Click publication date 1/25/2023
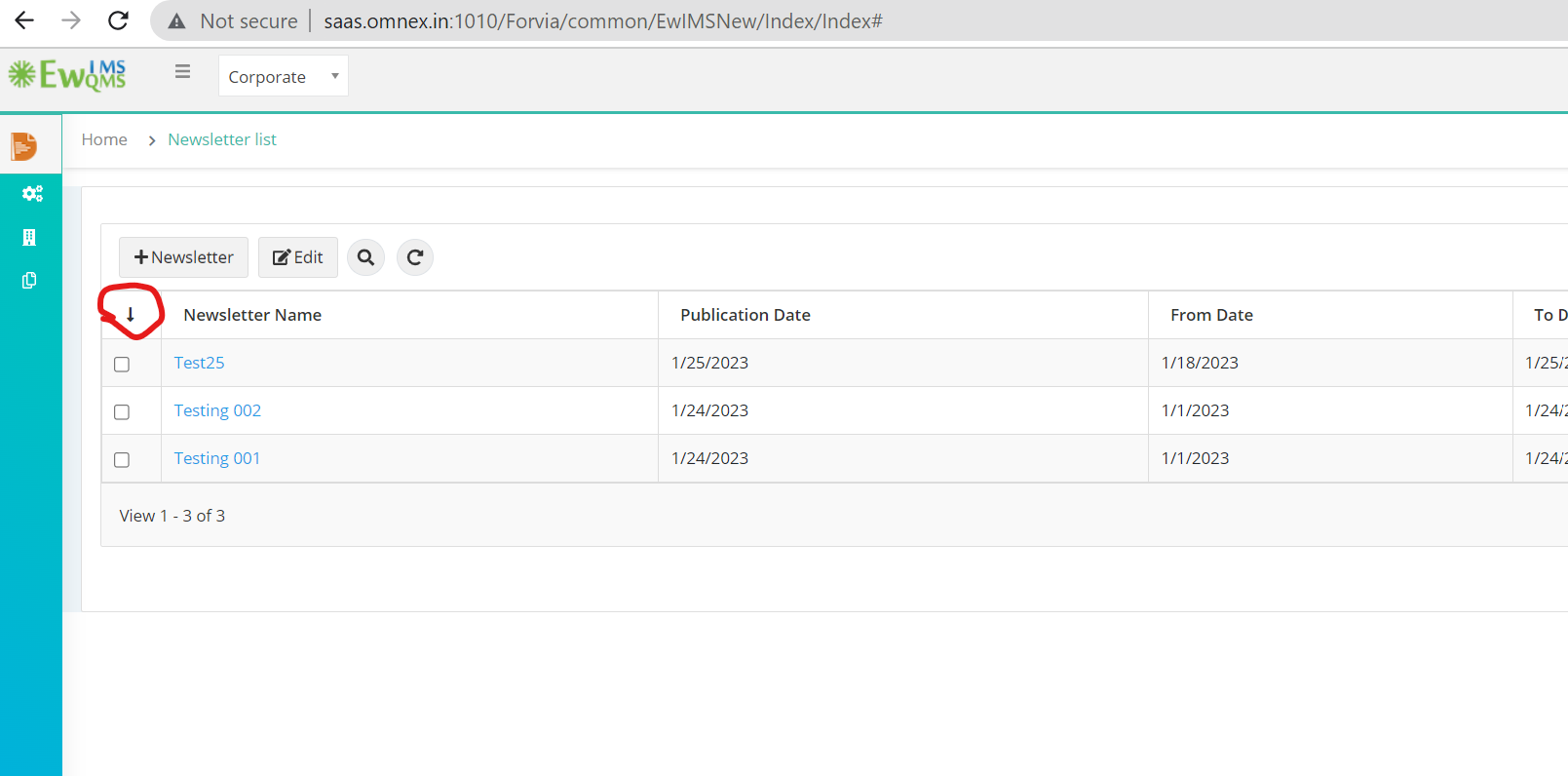The height and width of the screenshot is (776, 1568). 709,363
